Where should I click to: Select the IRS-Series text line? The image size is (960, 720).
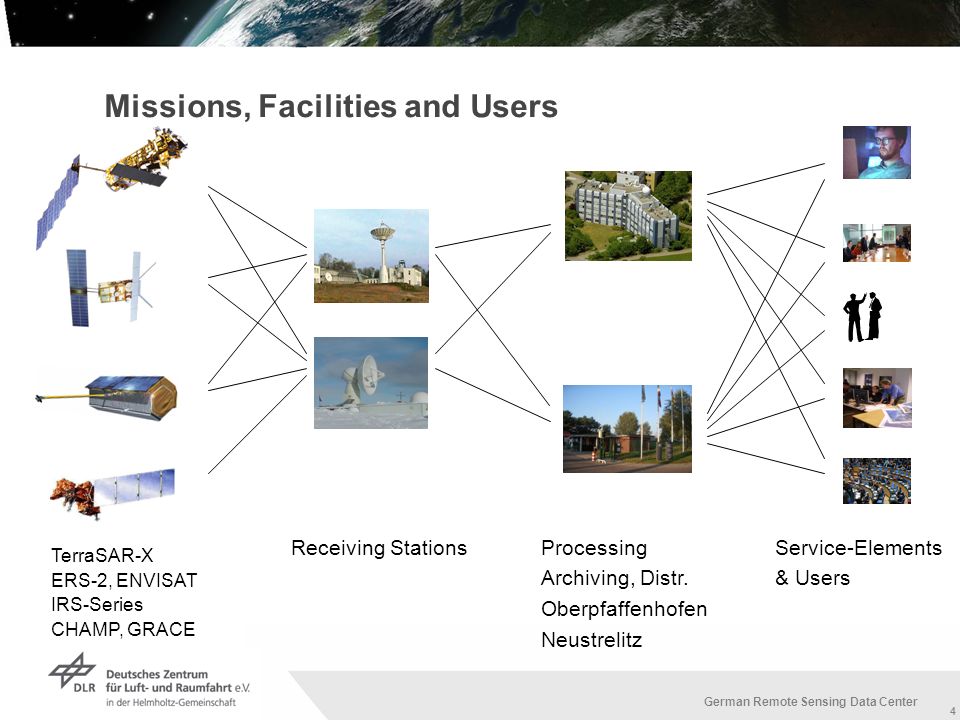tap(97, 604)
